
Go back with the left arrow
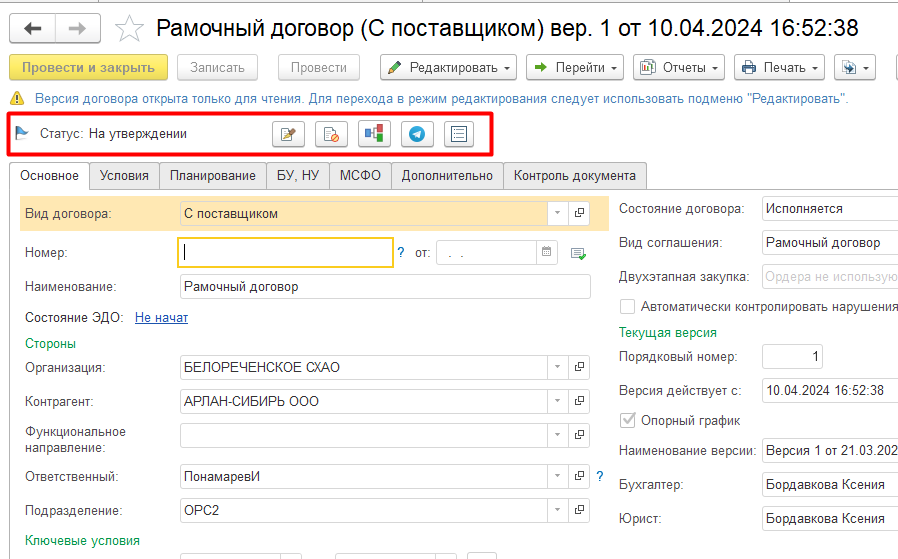[x=33, y=29]
